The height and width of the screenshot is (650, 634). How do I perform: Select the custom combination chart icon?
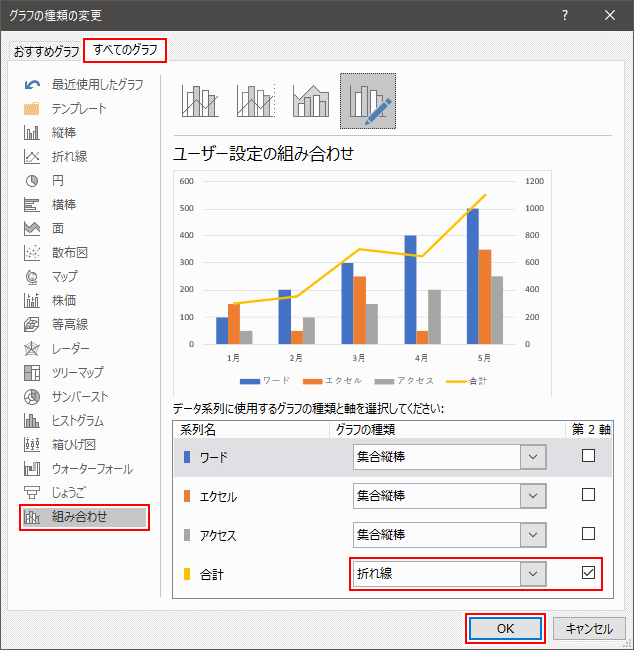(x=367, y=101)
